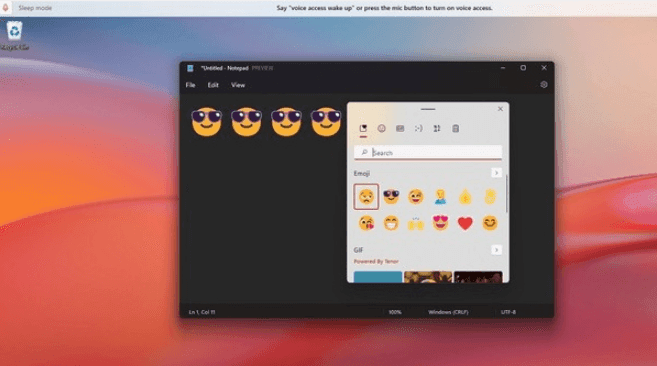Open the Symbols tab in picker
657x366 pixels.
pos(437,128)
